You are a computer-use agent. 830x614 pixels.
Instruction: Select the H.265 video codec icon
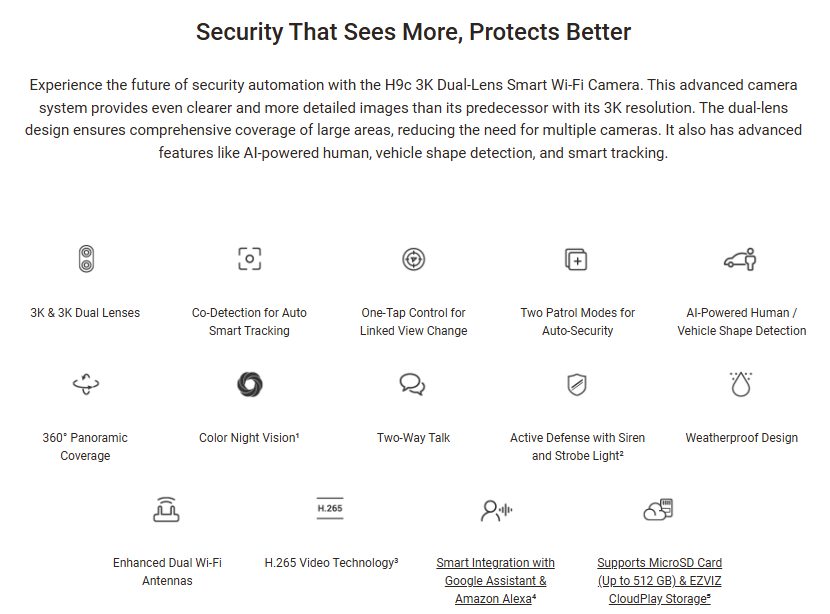330,508
